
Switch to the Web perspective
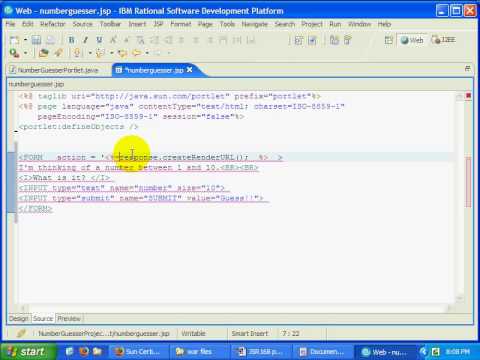point(412,40)
